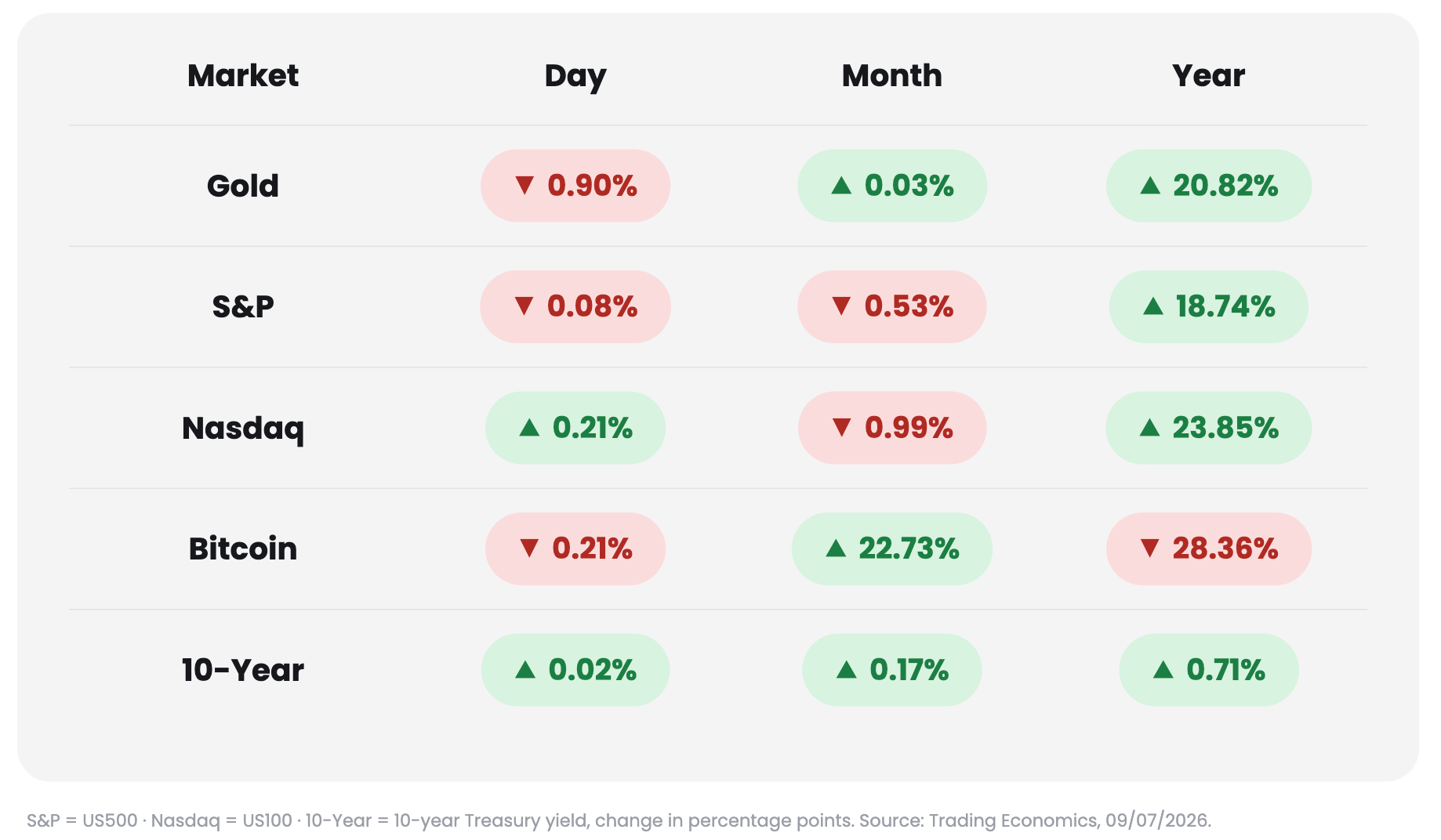Click the green up arrow beside Nasdaq 0.21%

(x=529, y=428)
